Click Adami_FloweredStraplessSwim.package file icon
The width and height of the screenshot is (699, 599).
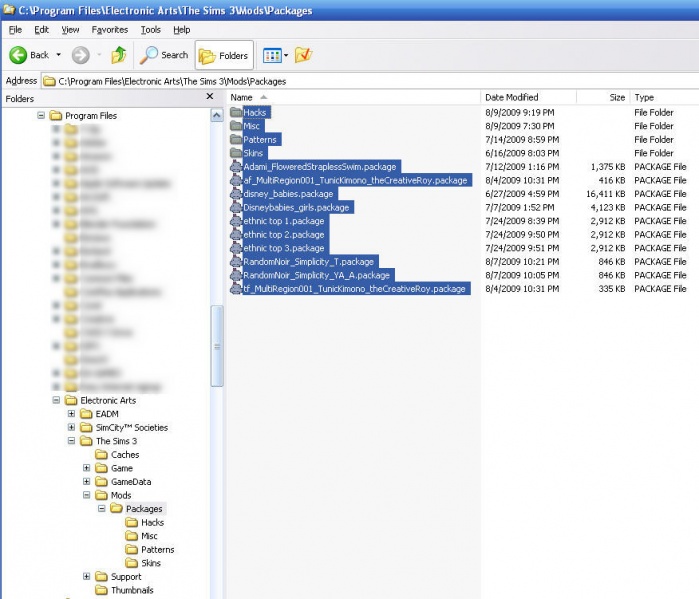(236, 166)
